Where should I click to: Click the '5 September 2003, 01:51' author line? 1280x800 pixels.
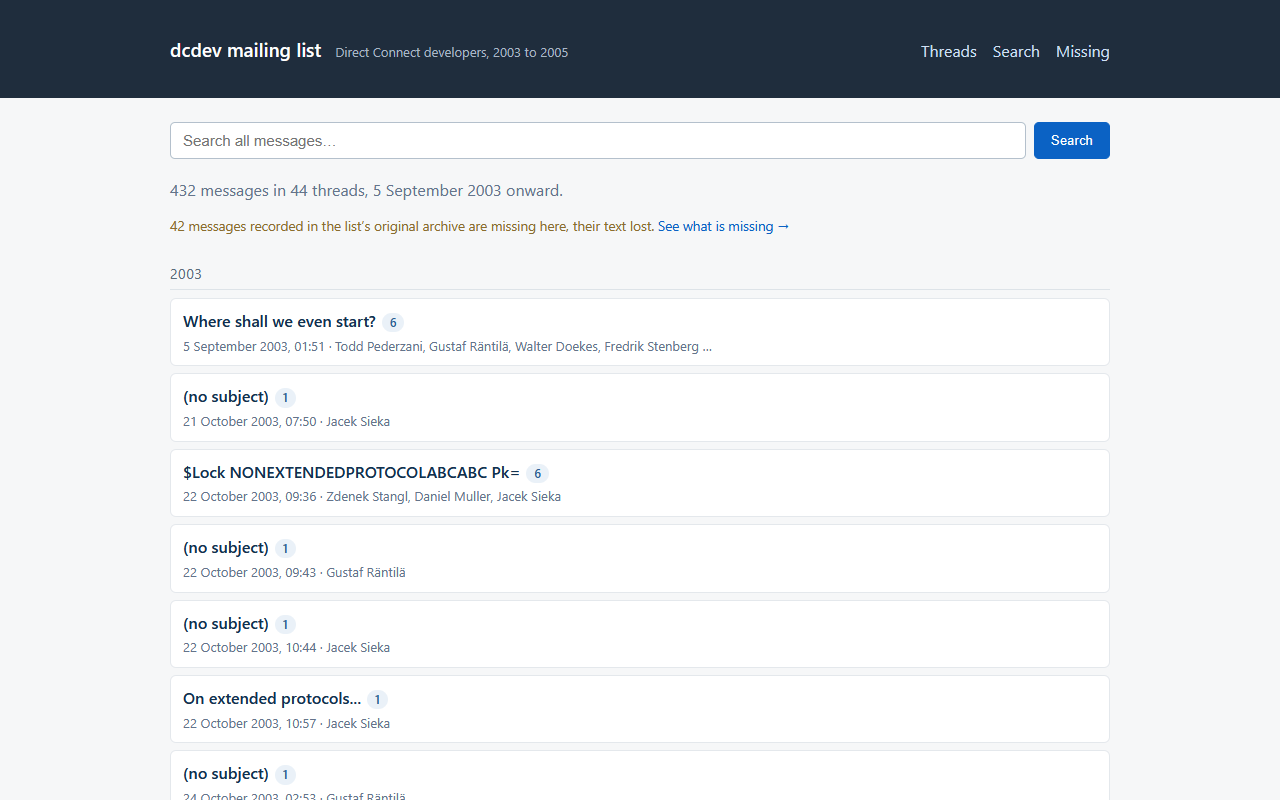(x=447, y=347)
